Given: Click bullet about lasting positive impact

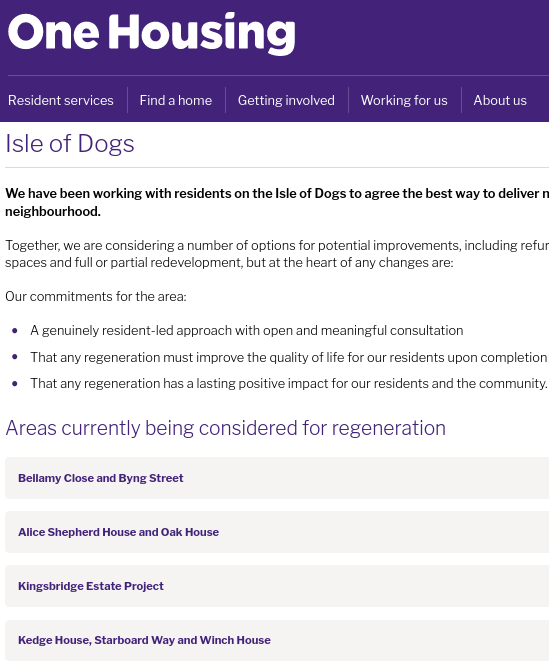Looking at the screenshot, I should [x=289, y=383].
